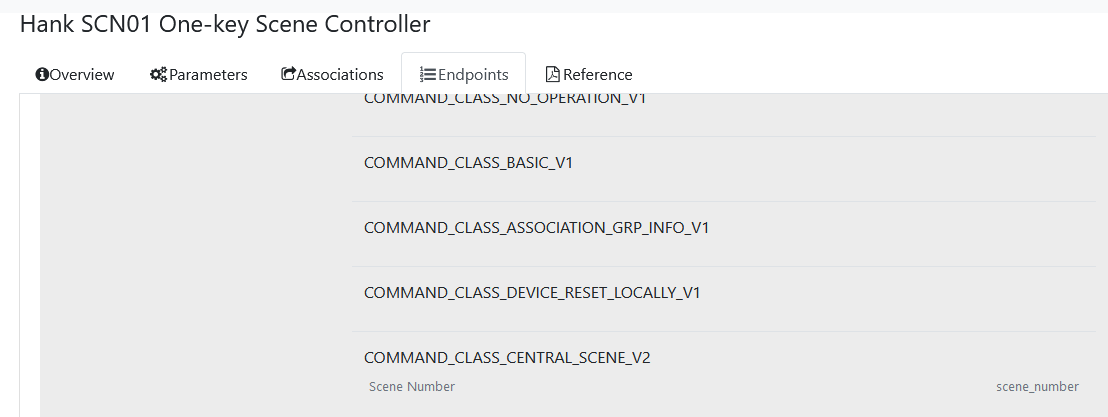Expand COMMAND_CLASS_ASSOCIATION_GRP_INFO_V1 row
Screen dimensions: 1108x417
pyautogui.click(x=536, y=228)
